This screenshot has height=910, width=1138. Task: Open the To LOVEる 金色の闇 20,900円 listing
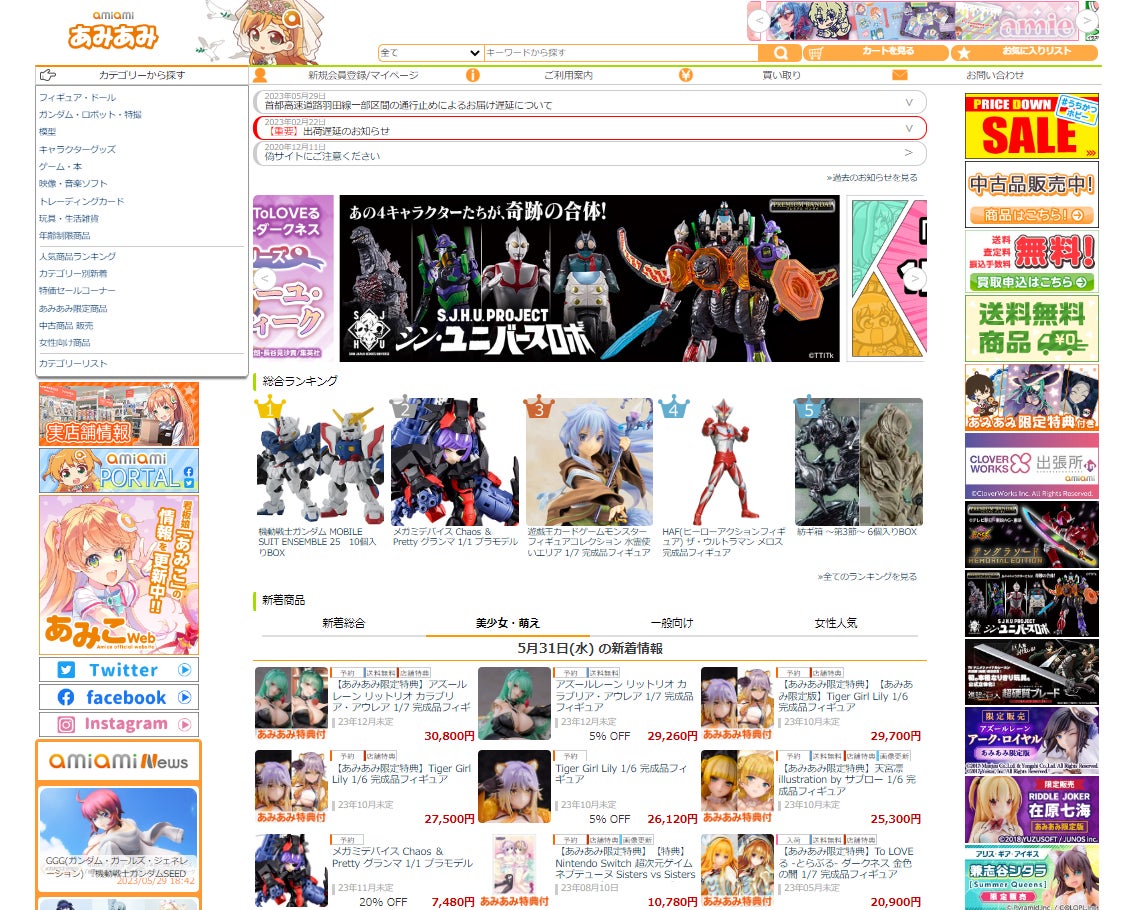coord(811,872)
